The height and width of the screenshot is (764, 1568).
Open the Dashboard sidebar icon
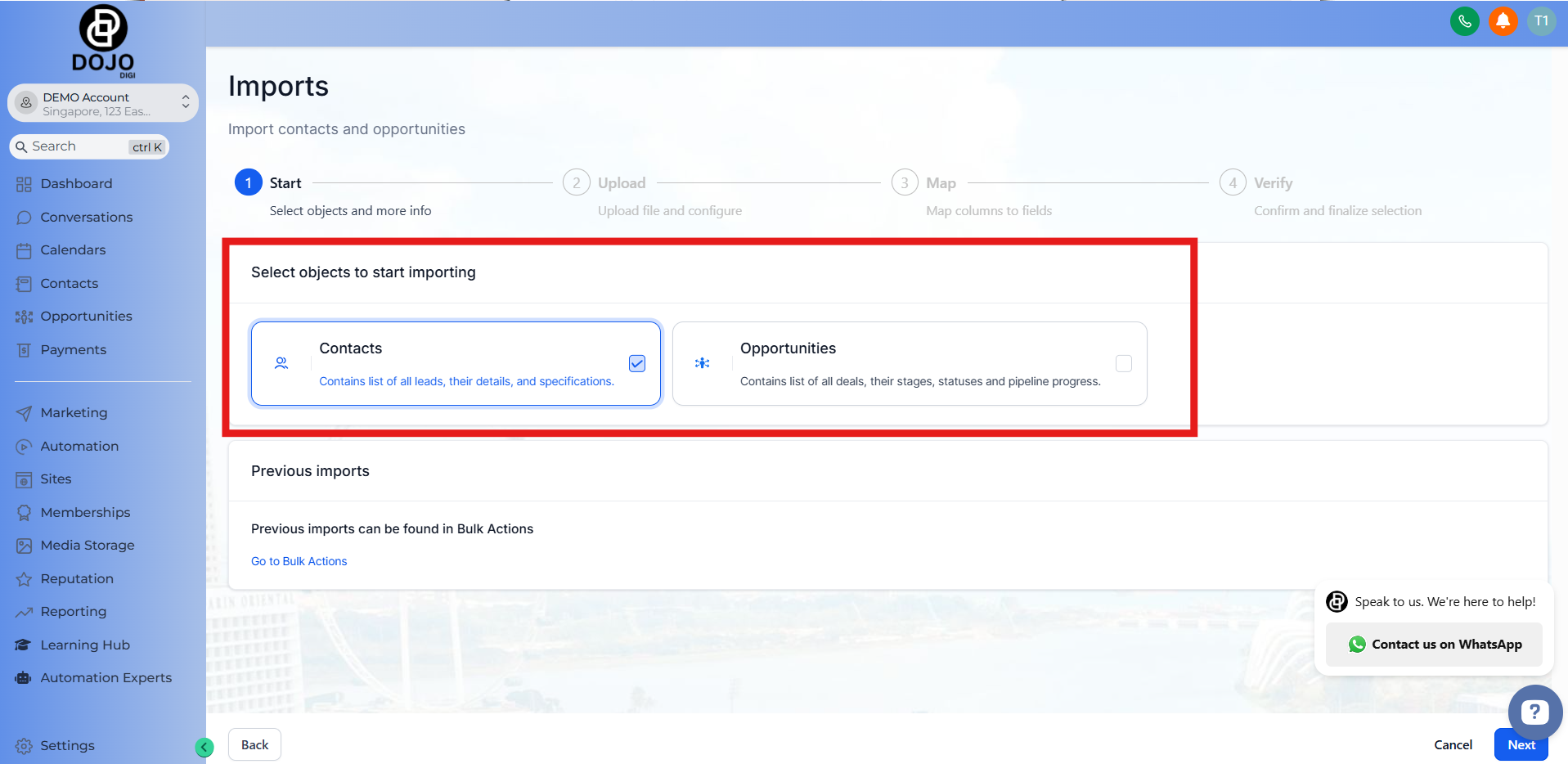24,184
